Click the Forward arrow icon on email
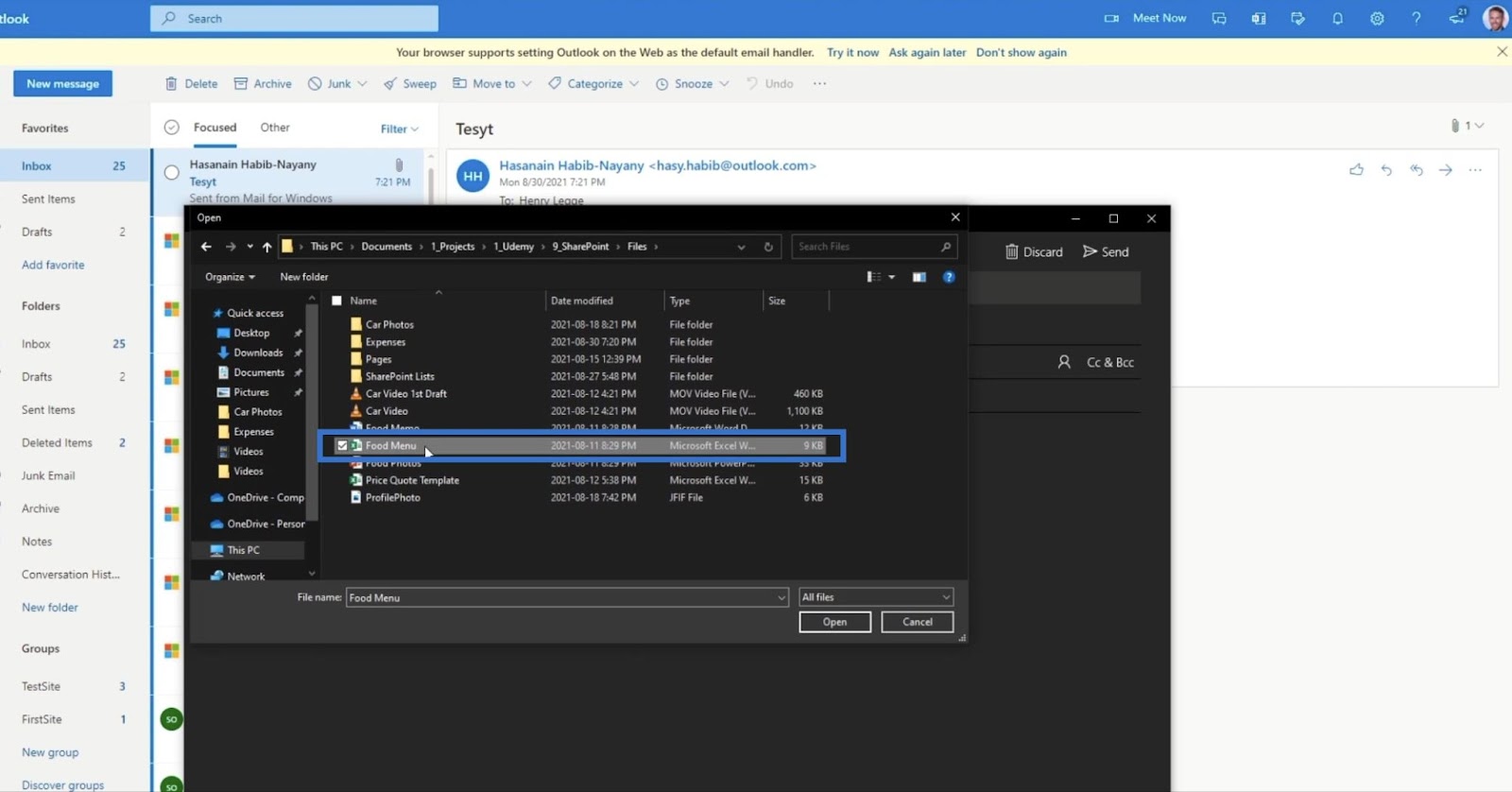This screenshot has width=1512, height=792. [x=1445, y=170]
